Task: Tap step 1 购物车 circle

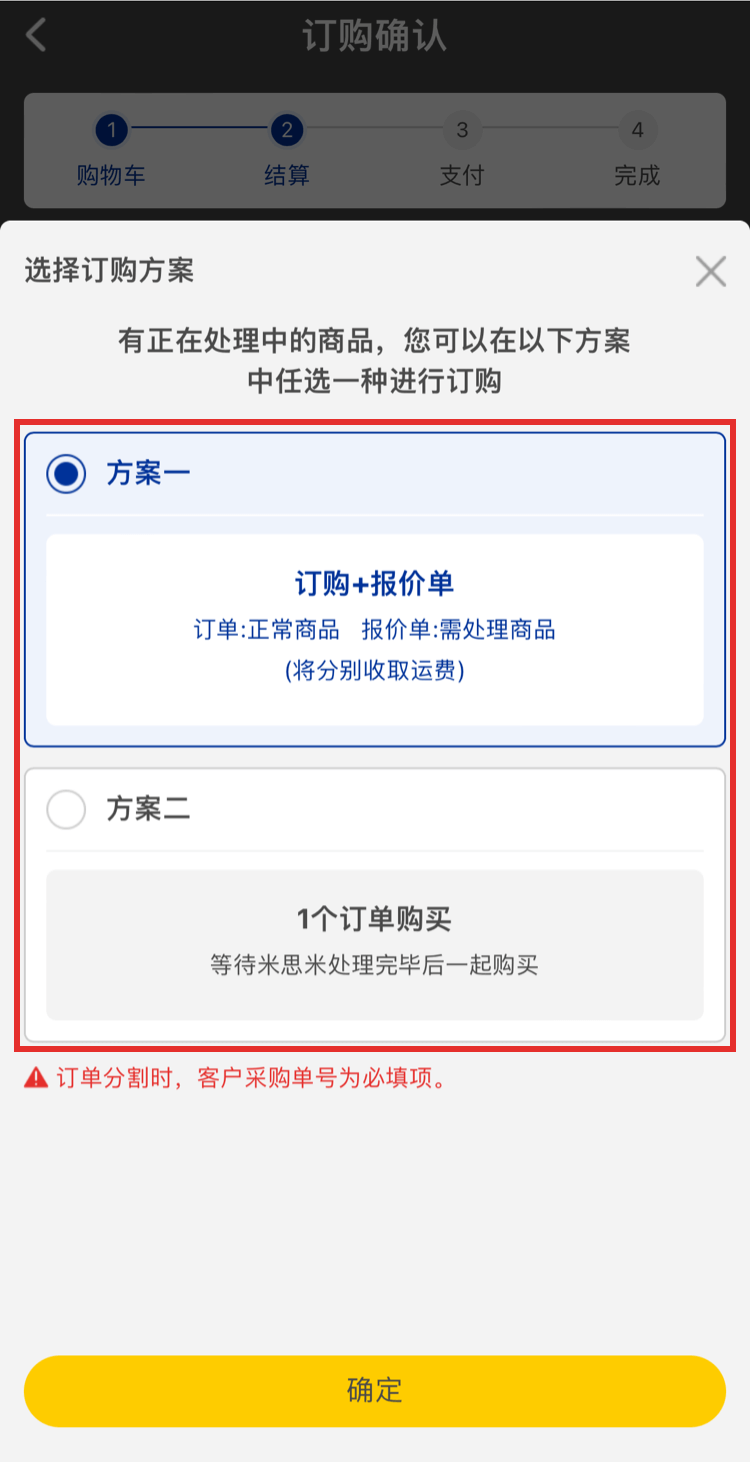Action: pyautogui.click(x=112, y=130)
